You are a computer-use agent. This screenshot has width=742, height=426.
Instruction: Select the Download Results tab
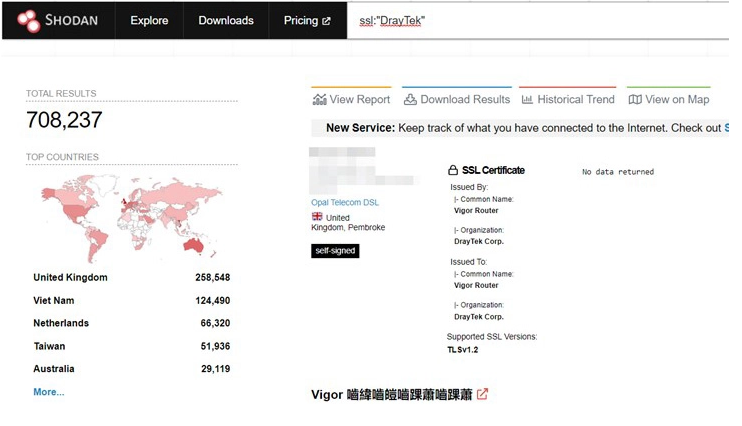click(x=457, y=99)
